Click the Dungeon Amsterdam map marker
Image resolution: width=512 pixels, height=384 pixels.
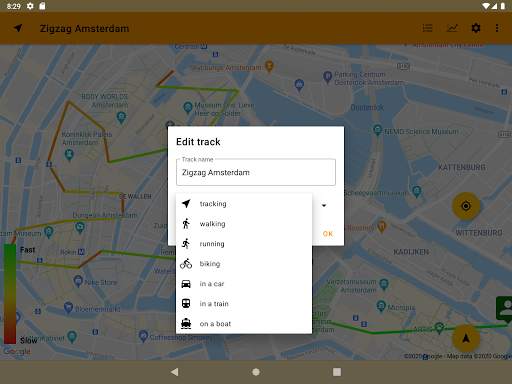[x=80, y=228]
